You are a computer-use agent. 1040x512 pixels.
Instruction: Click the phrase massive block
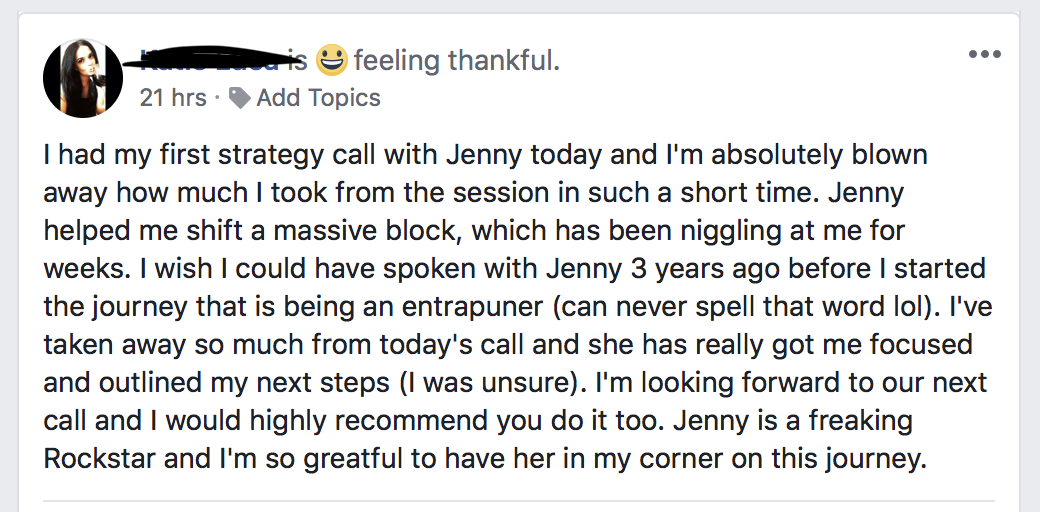(348, 231)
